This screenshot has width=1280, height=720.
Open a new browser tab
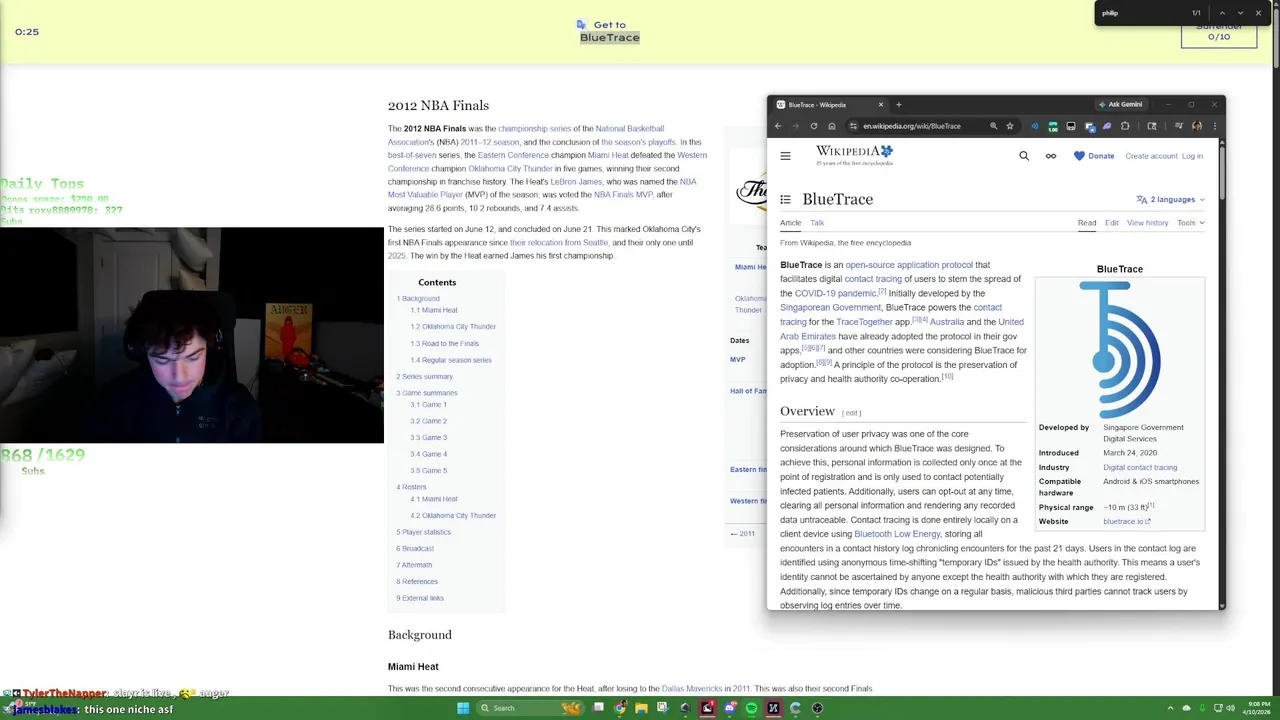tap(898, 104)
